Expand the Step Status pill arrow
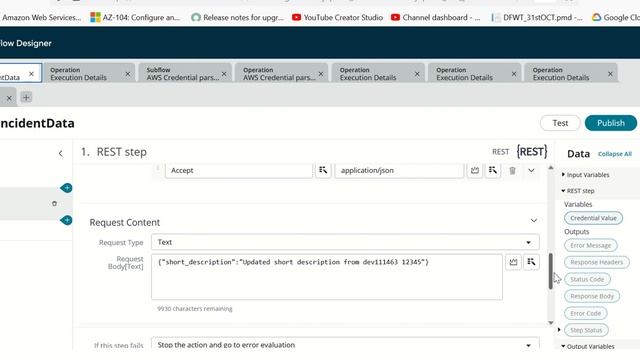640x360 pixels. point(560,329)
